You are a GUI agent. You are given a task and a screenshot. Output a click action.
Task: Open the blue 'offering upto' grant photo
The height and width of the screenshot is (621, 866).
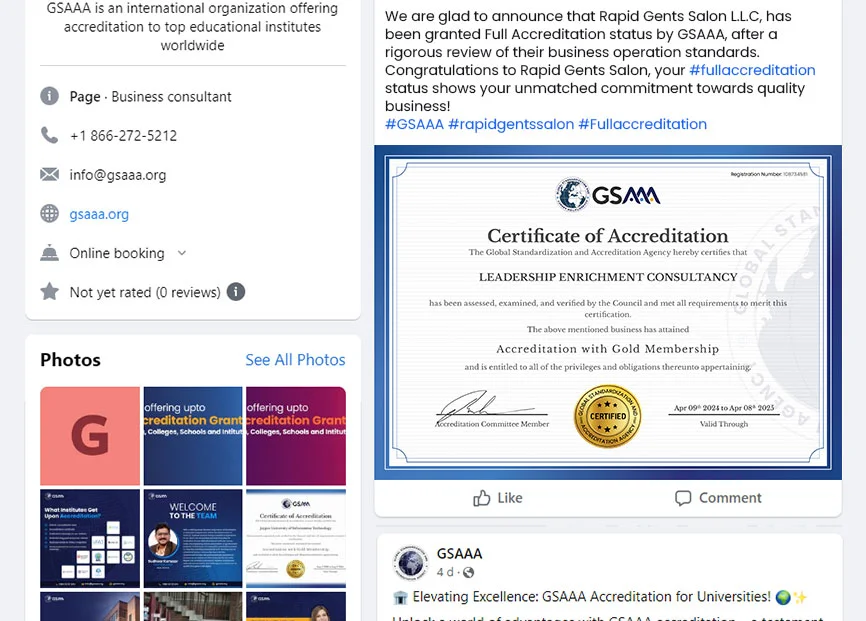[x=193, y=436]
